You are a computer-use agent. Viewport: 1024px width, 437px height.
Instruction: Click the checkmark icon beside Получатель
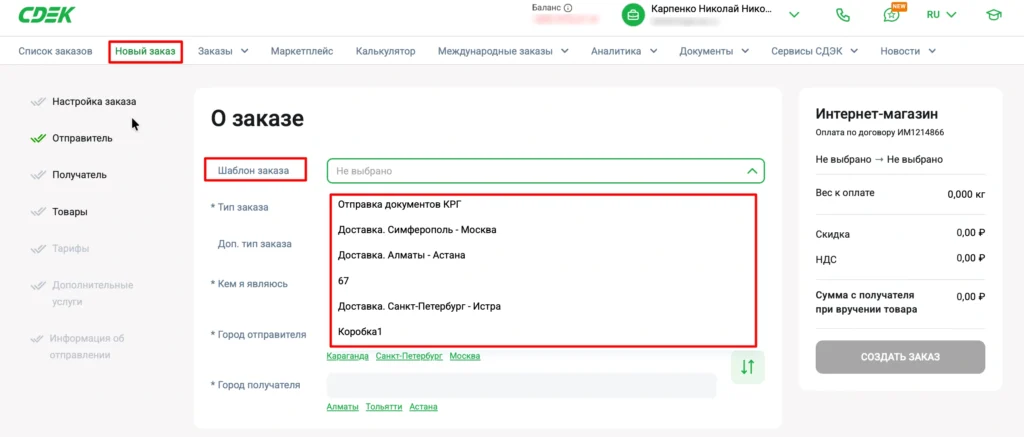[x=38, y=175]
